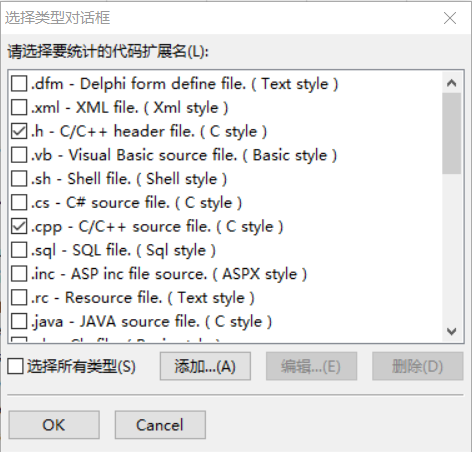The image size is (472, 452).
Task: Enable the .xml XML file type
Action: tap(19, 107)
